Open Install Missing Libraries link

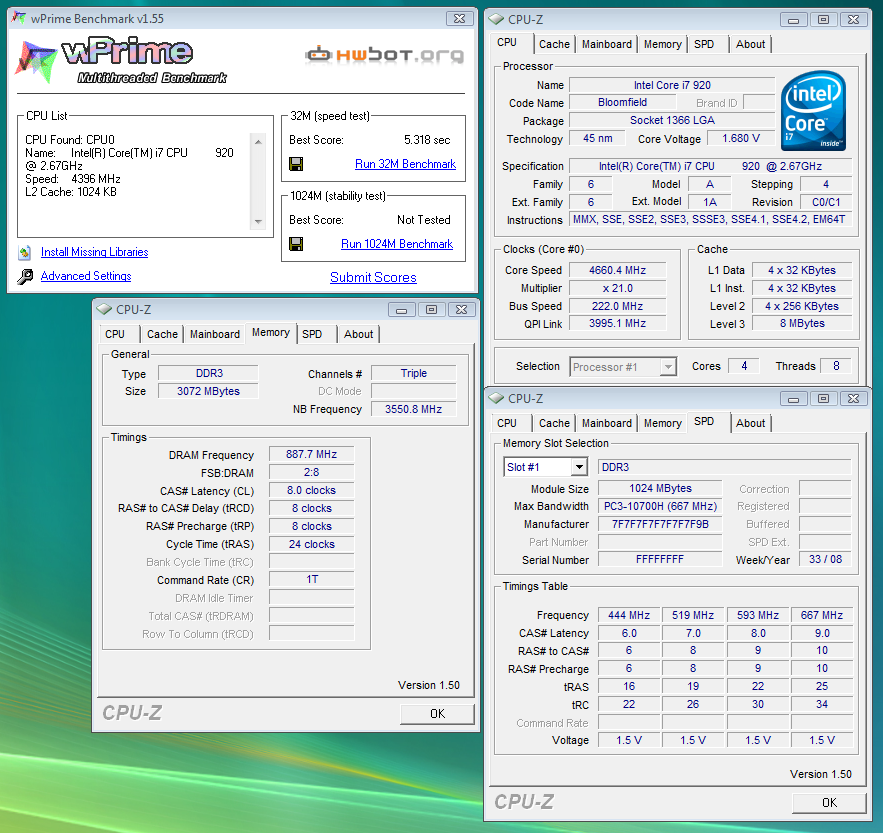(x=95, y=252)
